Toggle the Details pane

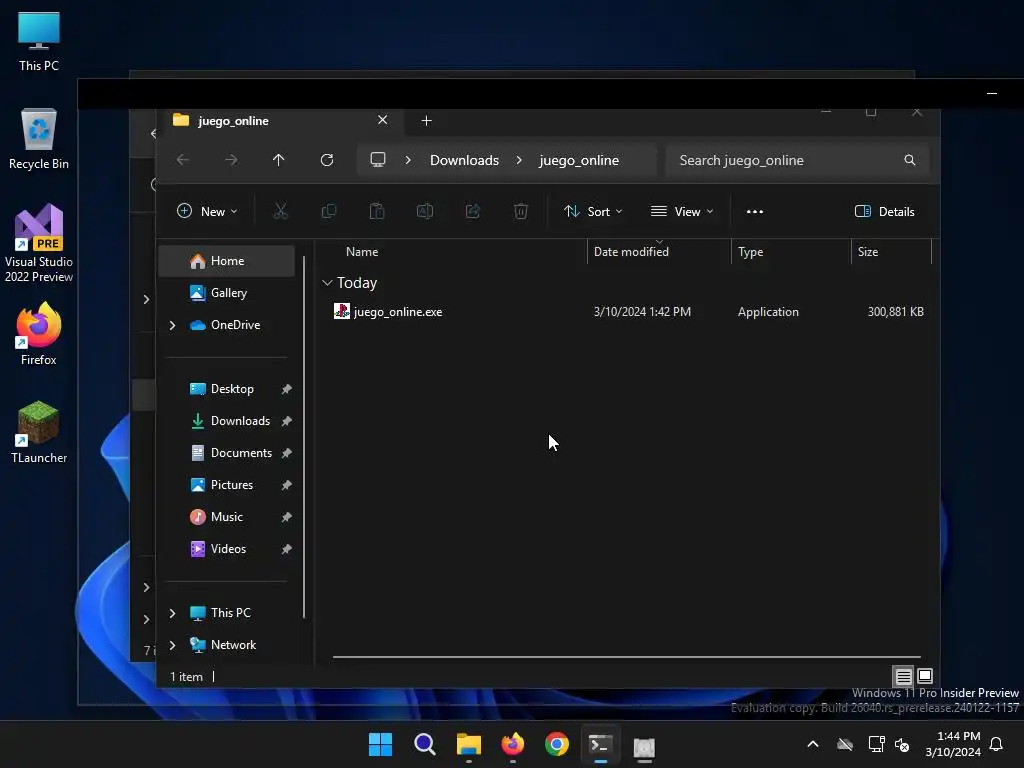[x=884, y=212]
